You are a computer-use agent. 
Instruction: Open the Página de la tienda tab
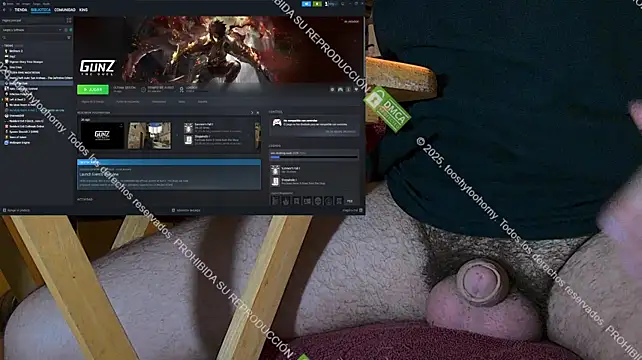[93, 102]
